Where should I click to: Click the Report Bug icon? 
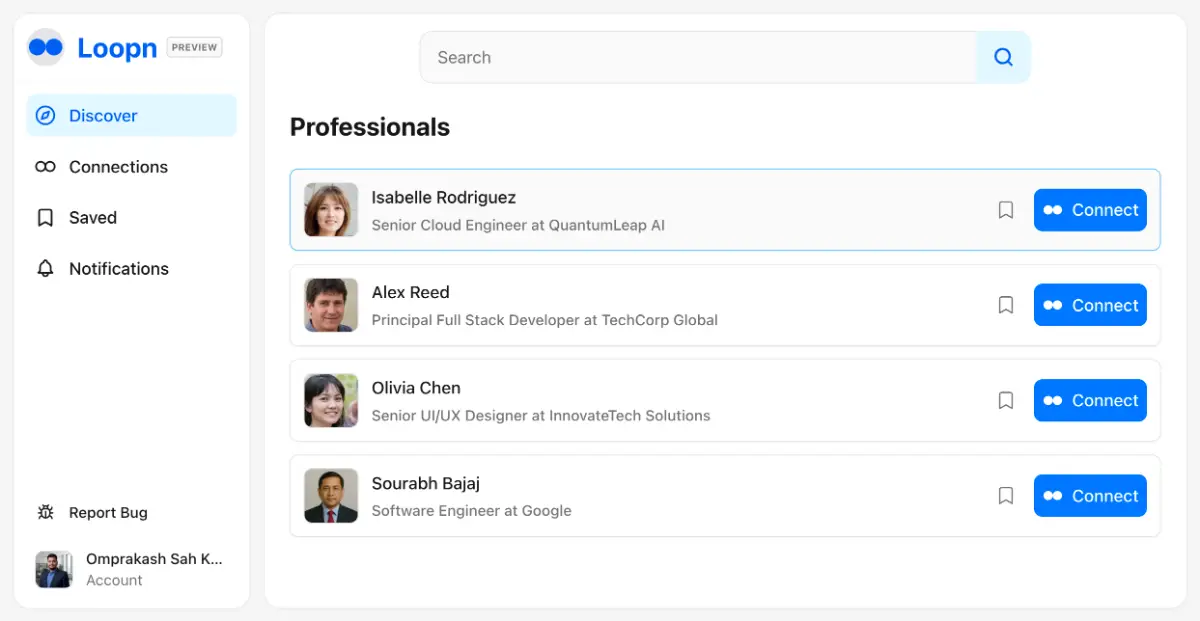(x=45, y=513)
